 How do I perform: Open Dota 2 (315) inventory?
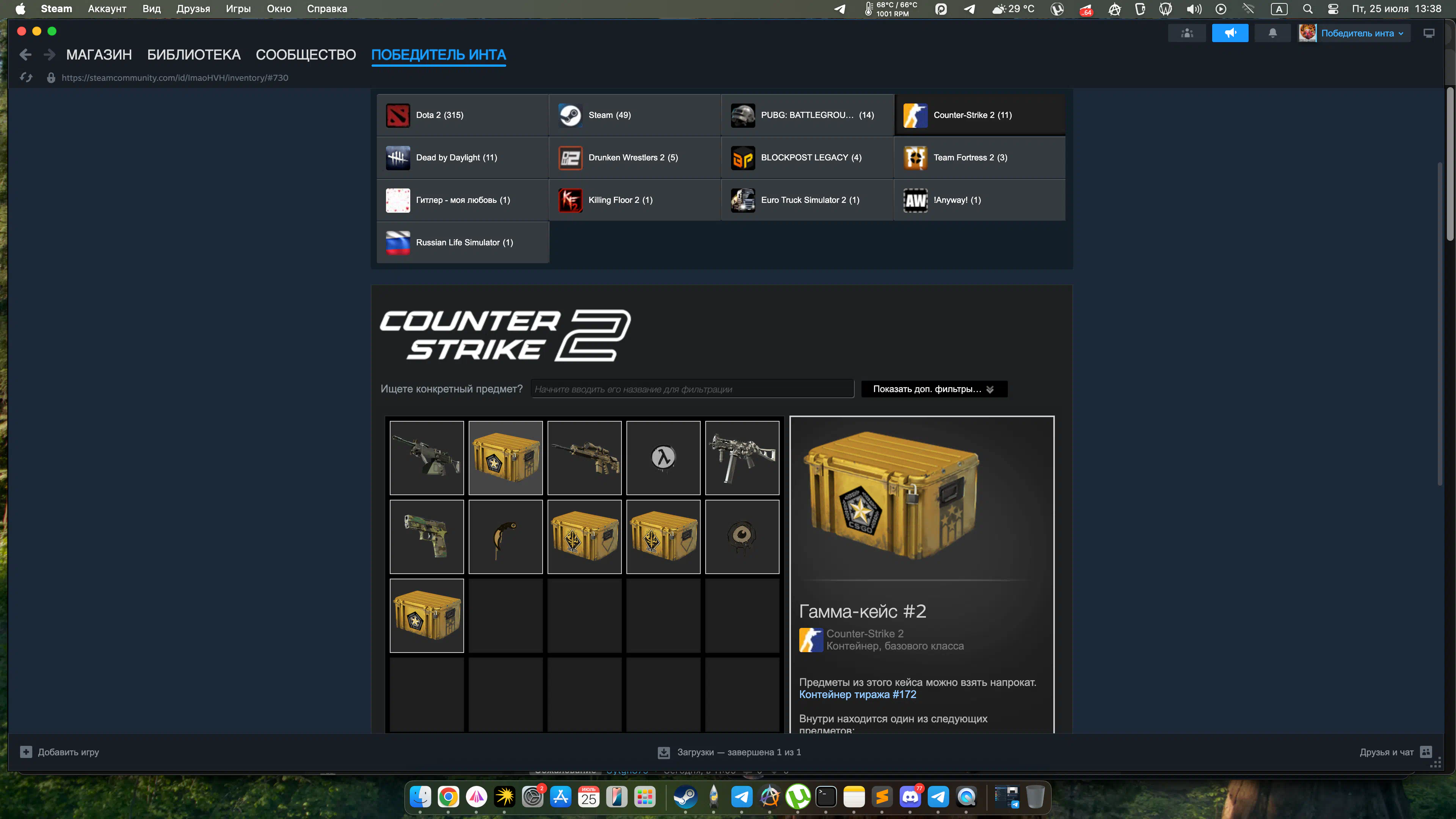[462, 115]
